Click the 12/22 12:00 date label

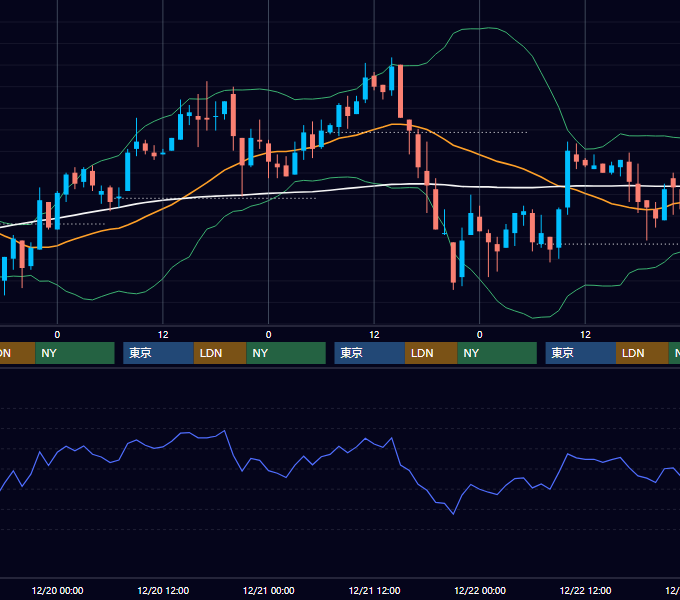tap(585, 590)
